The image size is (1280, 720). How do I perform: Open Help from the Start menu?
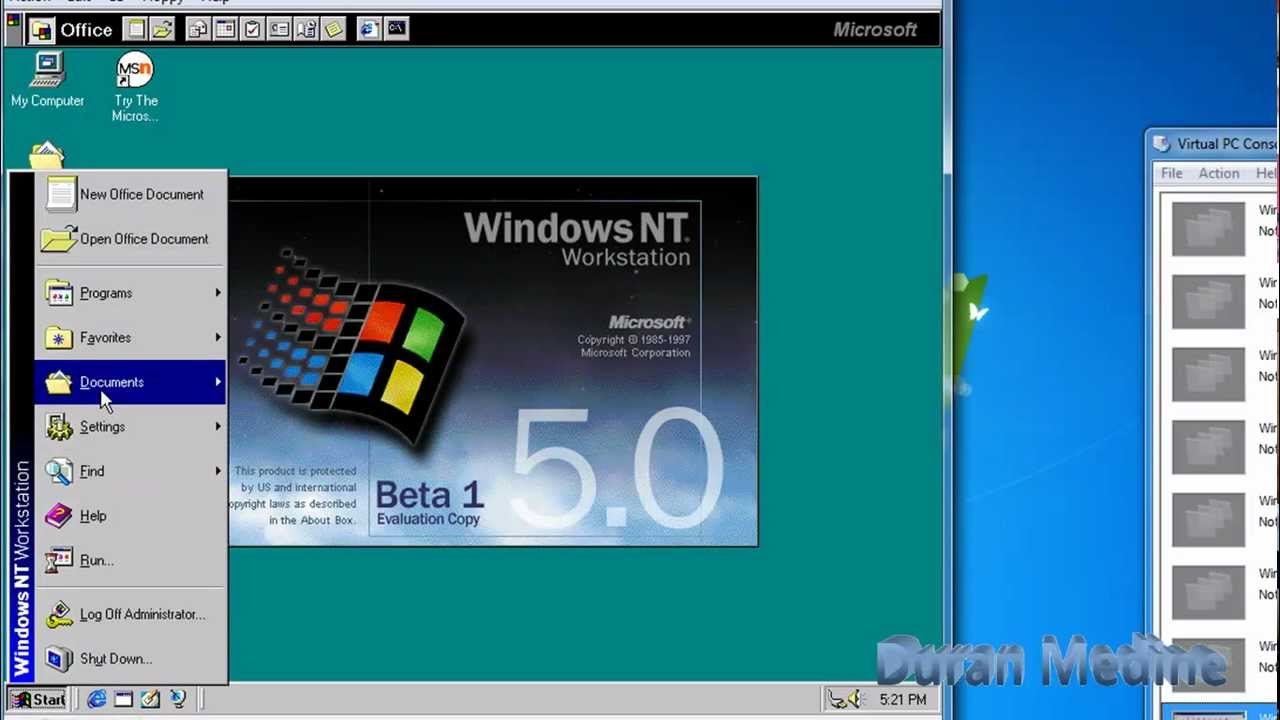coord(131,516)
